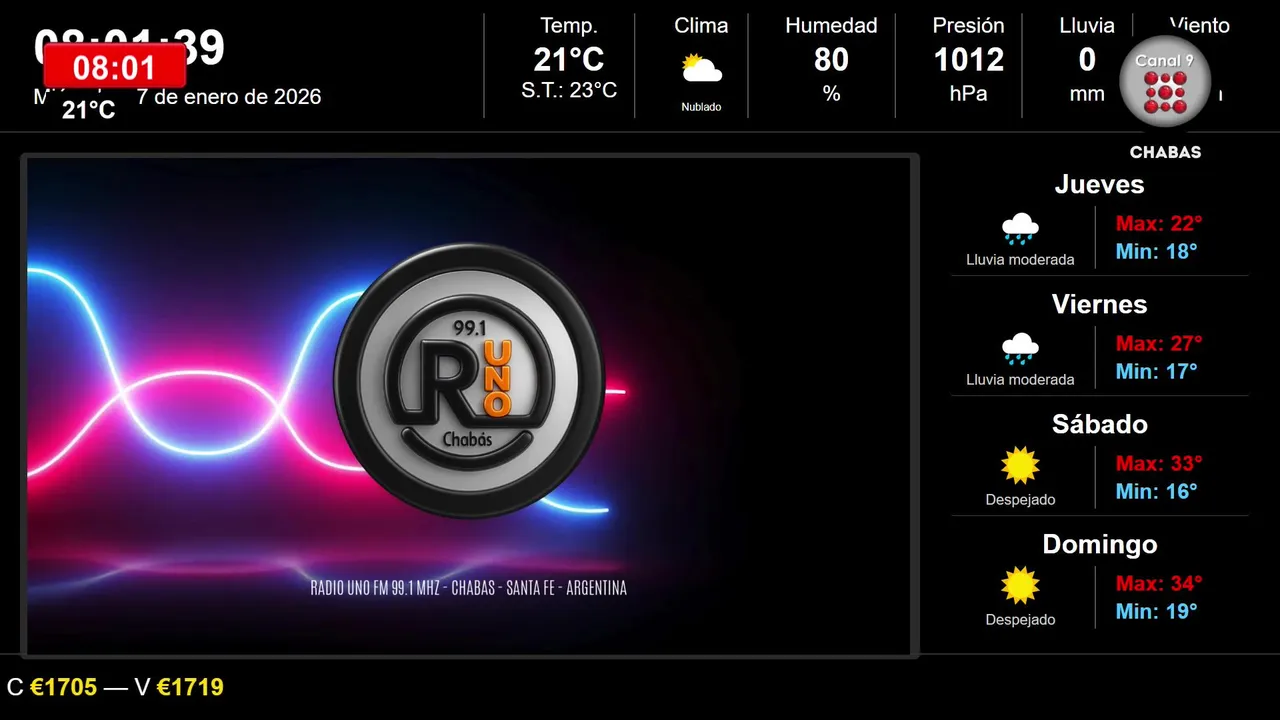
Task: Click the Radio Uno 99.1 round logo
Action: coord(469,381)
